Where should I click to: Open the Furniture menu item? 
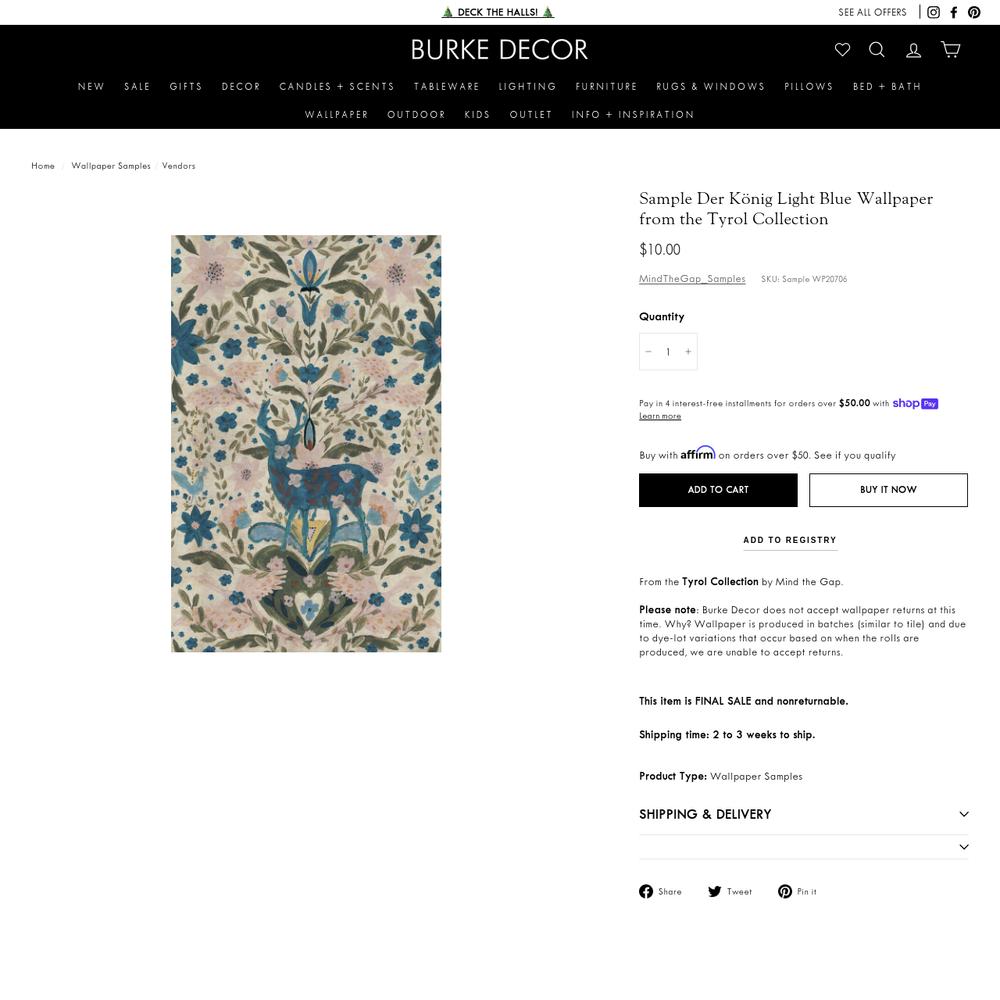[x=606, y=87]
